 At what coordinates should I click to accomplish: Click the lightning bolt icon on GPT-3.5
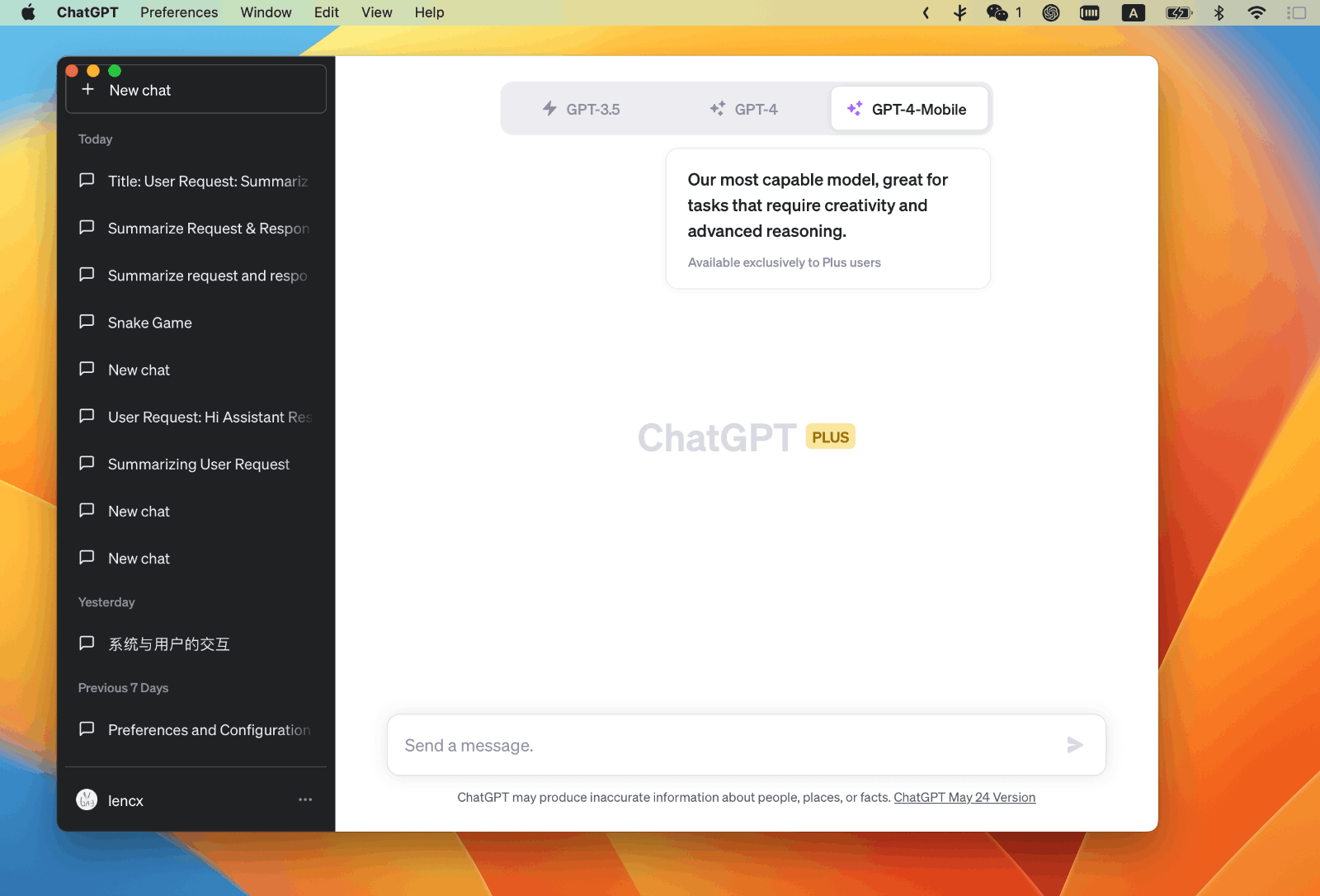[549, 108]
